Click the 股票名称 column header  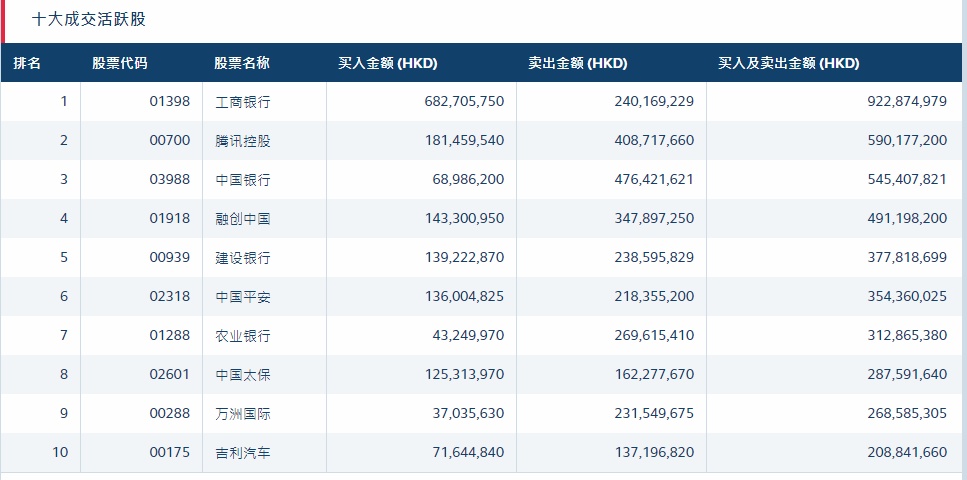pyautogui.click(x=242, y=63)
